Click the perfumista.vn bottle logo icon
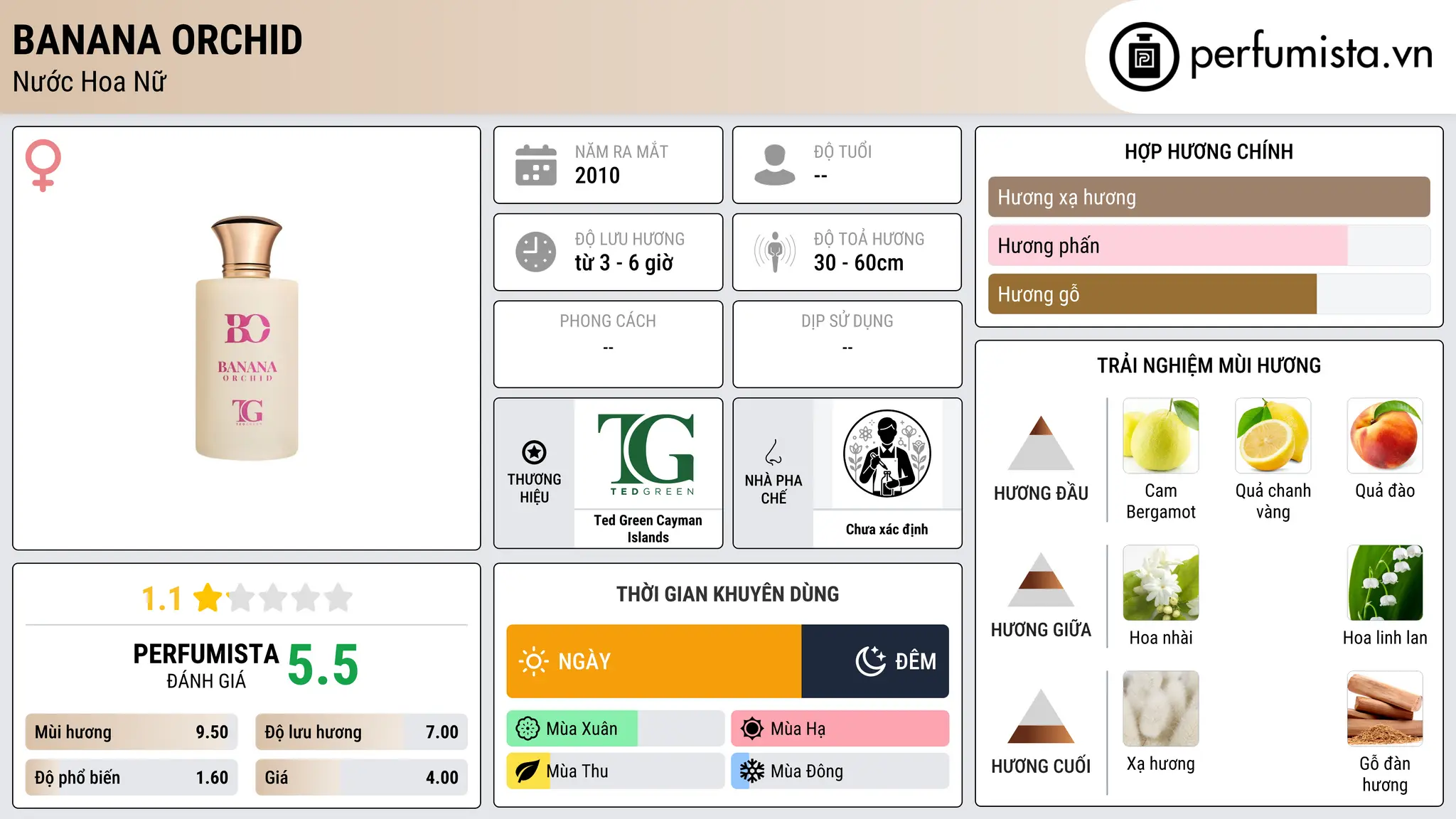 (1144, 57)
